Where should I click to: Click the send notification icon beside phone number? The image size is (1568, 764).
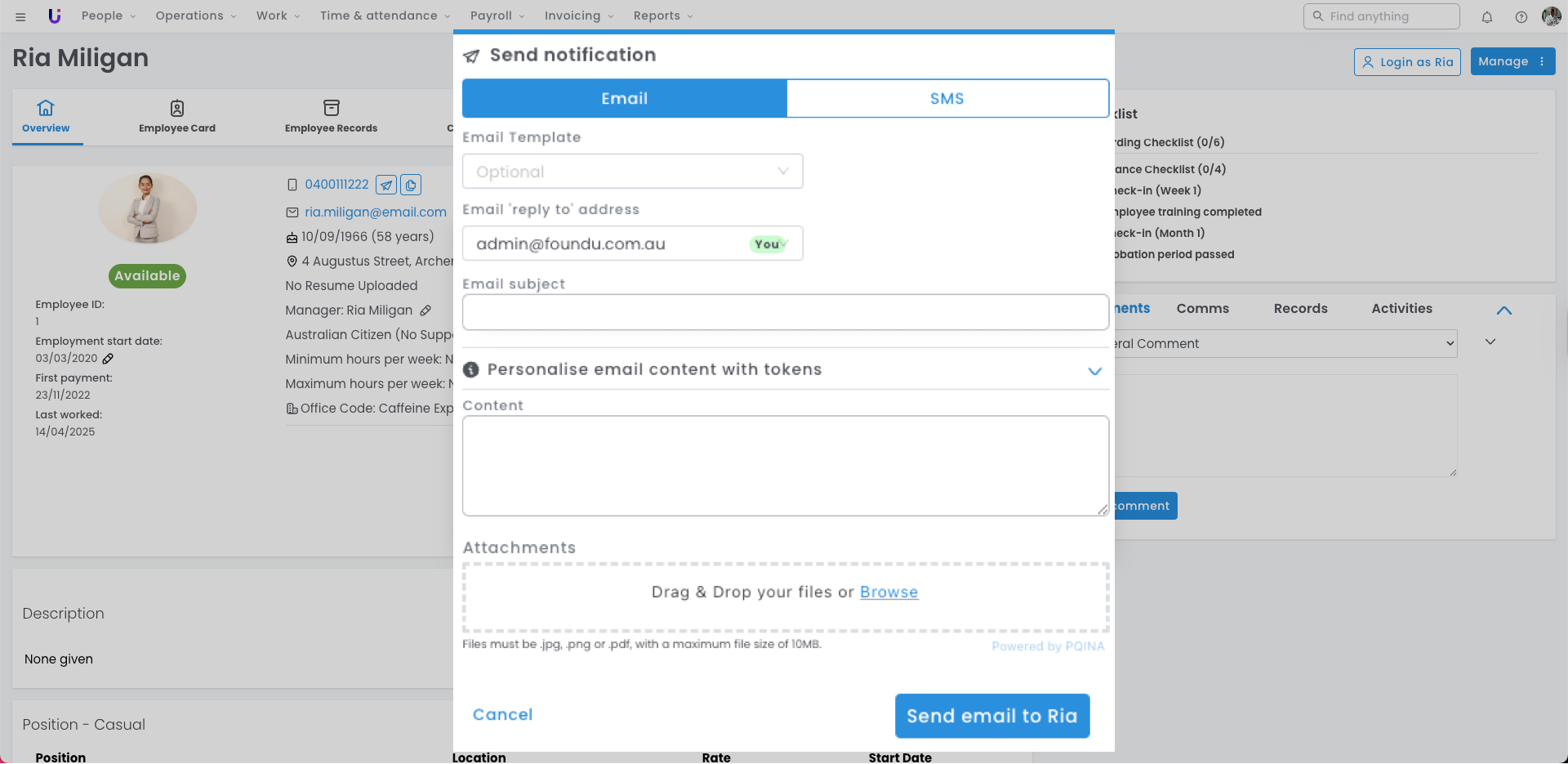[x=386, y=185]
